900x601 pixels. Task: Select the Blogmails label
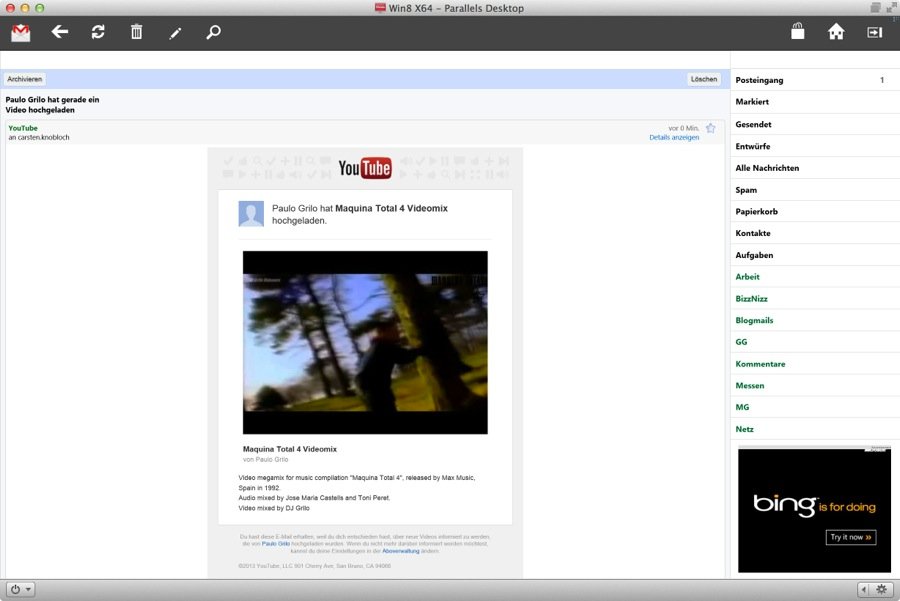[815, 320]
